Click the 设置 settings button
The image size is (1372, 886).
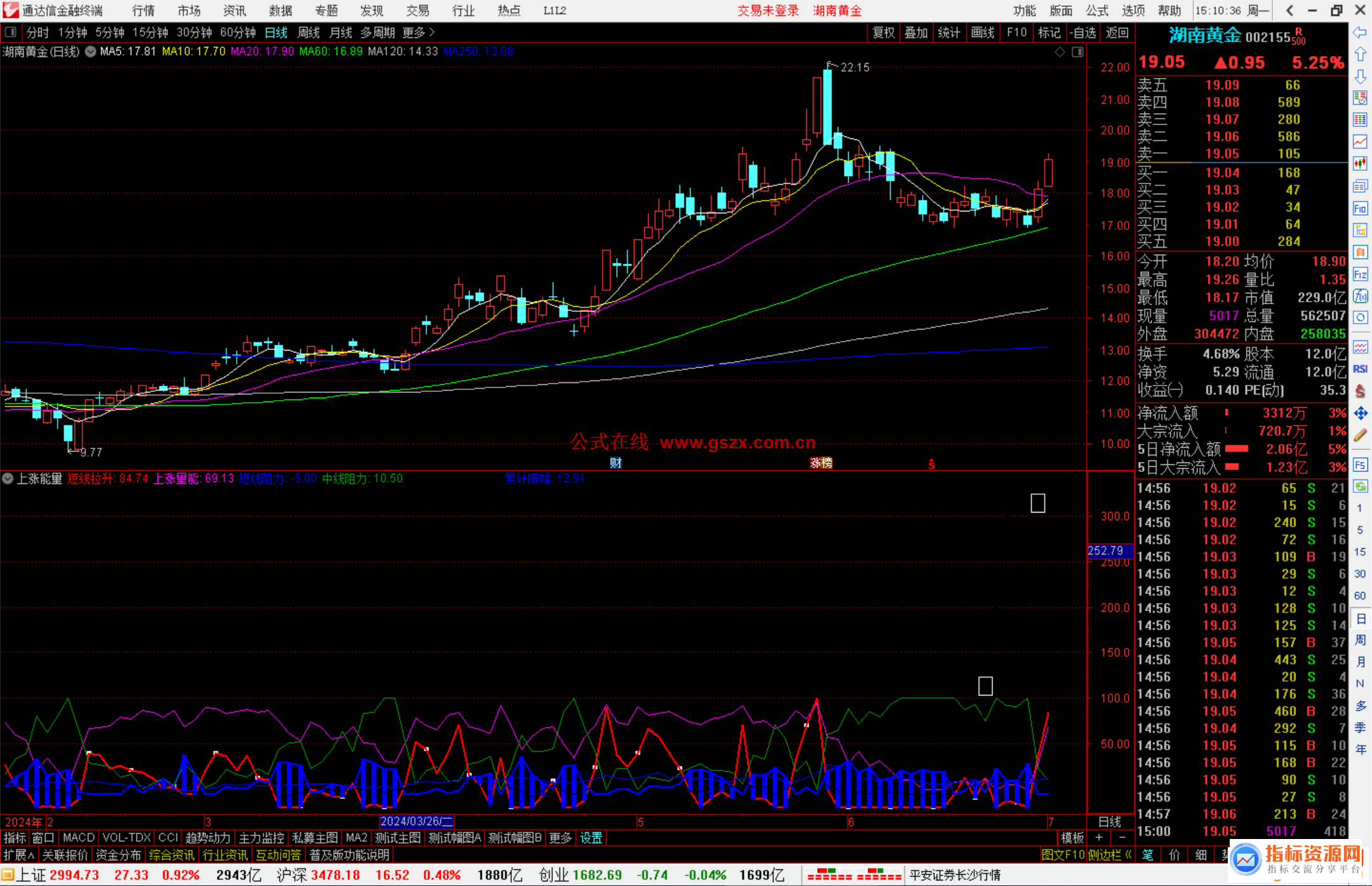click(591, 838)
